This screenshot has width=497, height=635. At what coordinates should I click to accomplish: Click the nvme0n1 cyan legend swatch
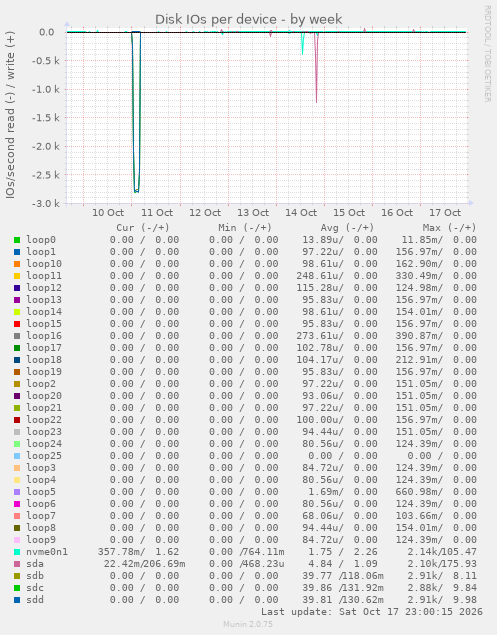17,552
